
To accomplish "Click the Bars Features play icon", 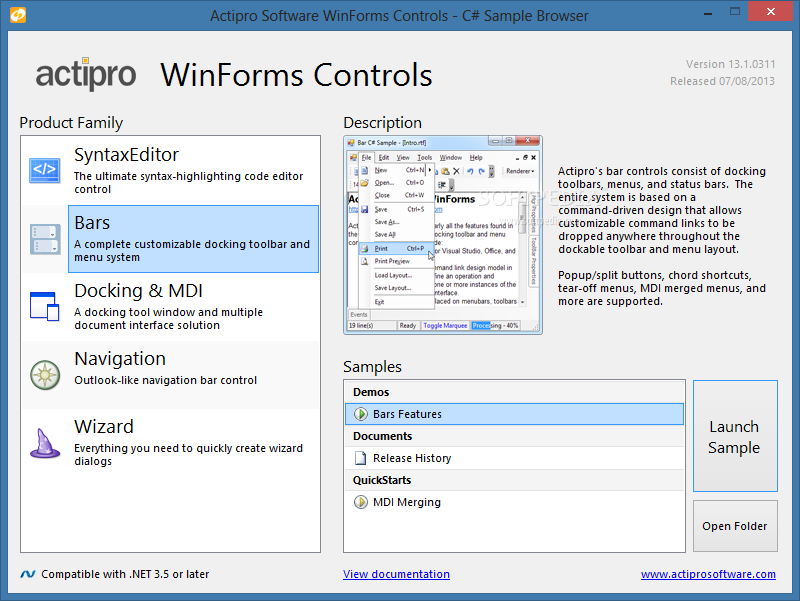I will coord(361,414).
